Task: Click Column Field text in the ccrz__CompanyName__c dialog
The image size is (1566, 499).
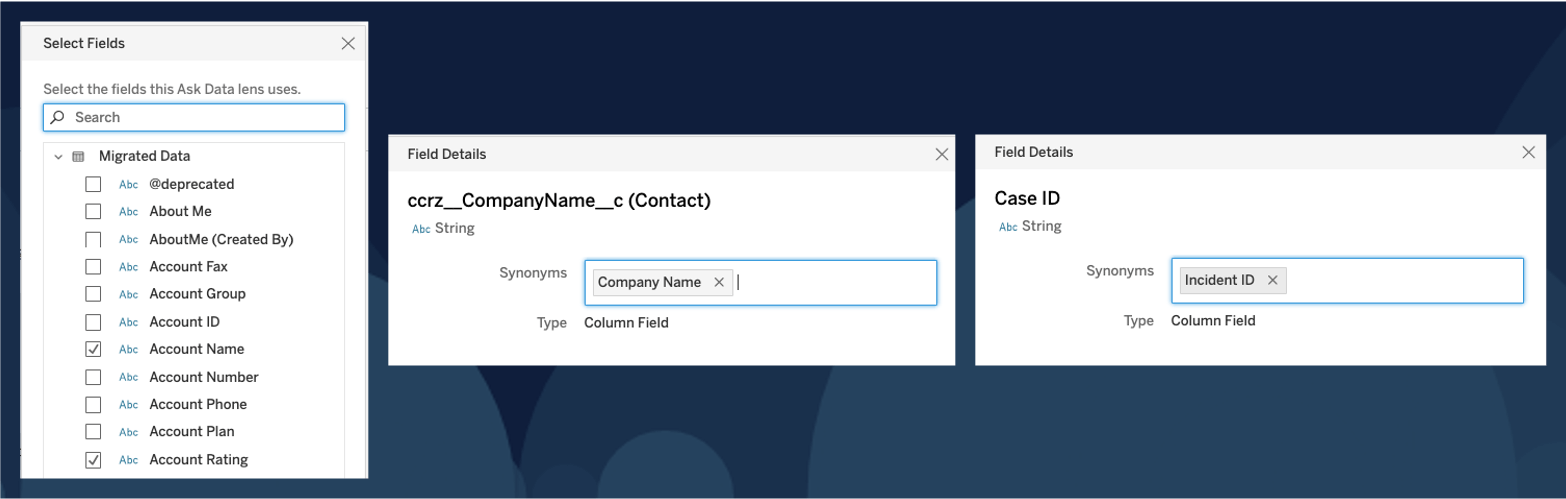Action: [x=626, y=323]
